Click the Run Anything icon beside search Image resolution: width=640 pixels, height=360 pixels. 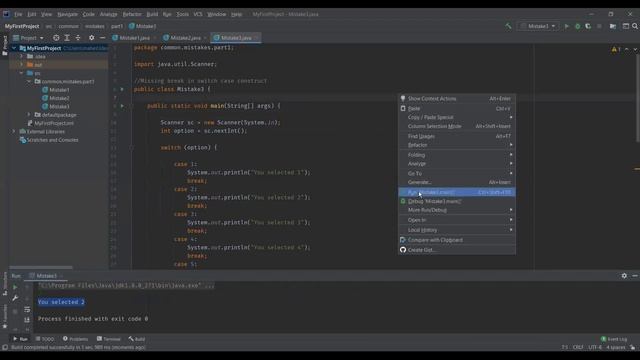point(625,26)
